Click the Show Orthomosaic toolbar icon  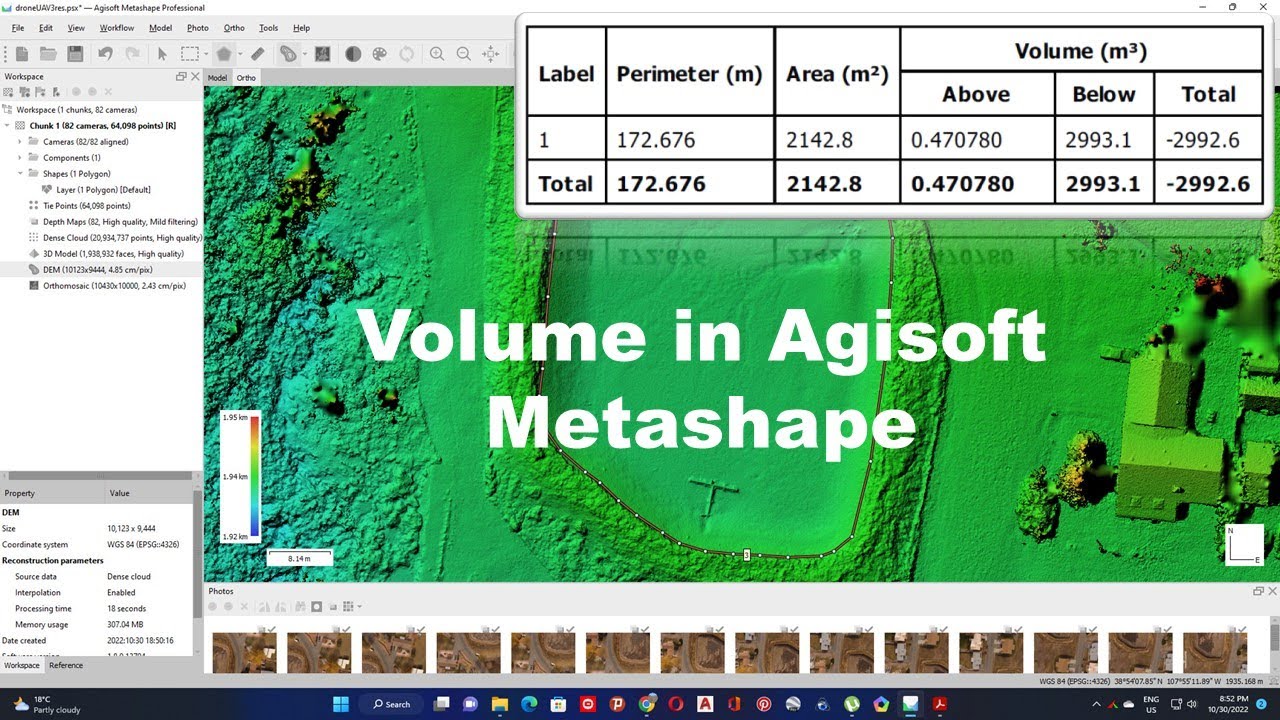pyautogui.click(x=323, y=54)
